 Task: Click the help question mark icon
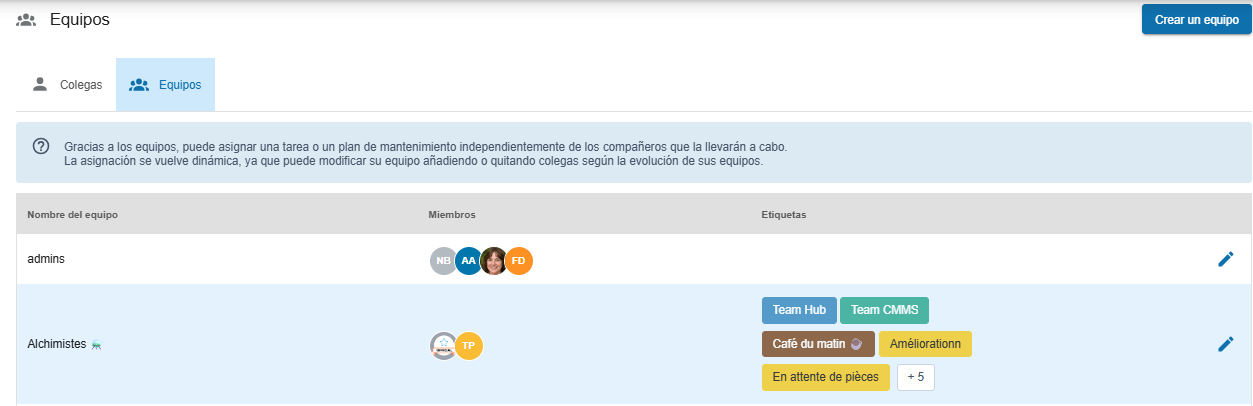click(x=41, y=146)
